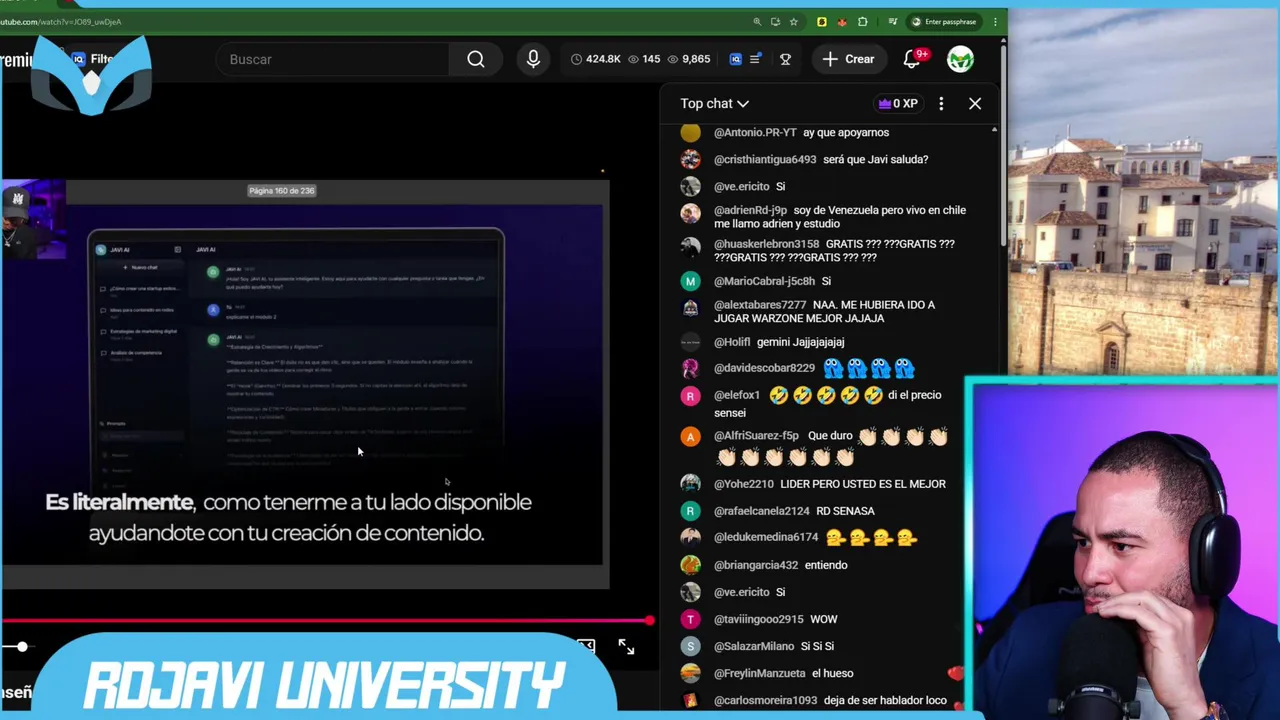This screenshot has height=720, width=1280.
Task: Click username @alextabares7277 in chat
Action: [x=760, y=305]
